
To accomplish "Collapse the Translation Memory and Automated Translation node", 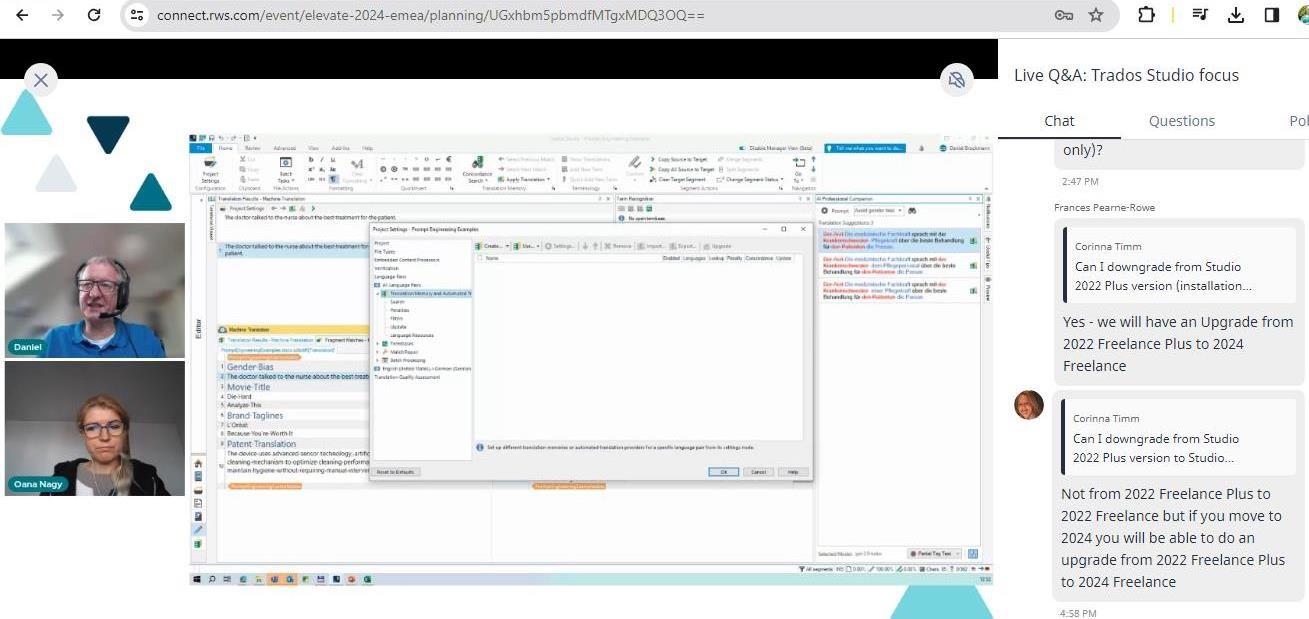I will point(378,294).
